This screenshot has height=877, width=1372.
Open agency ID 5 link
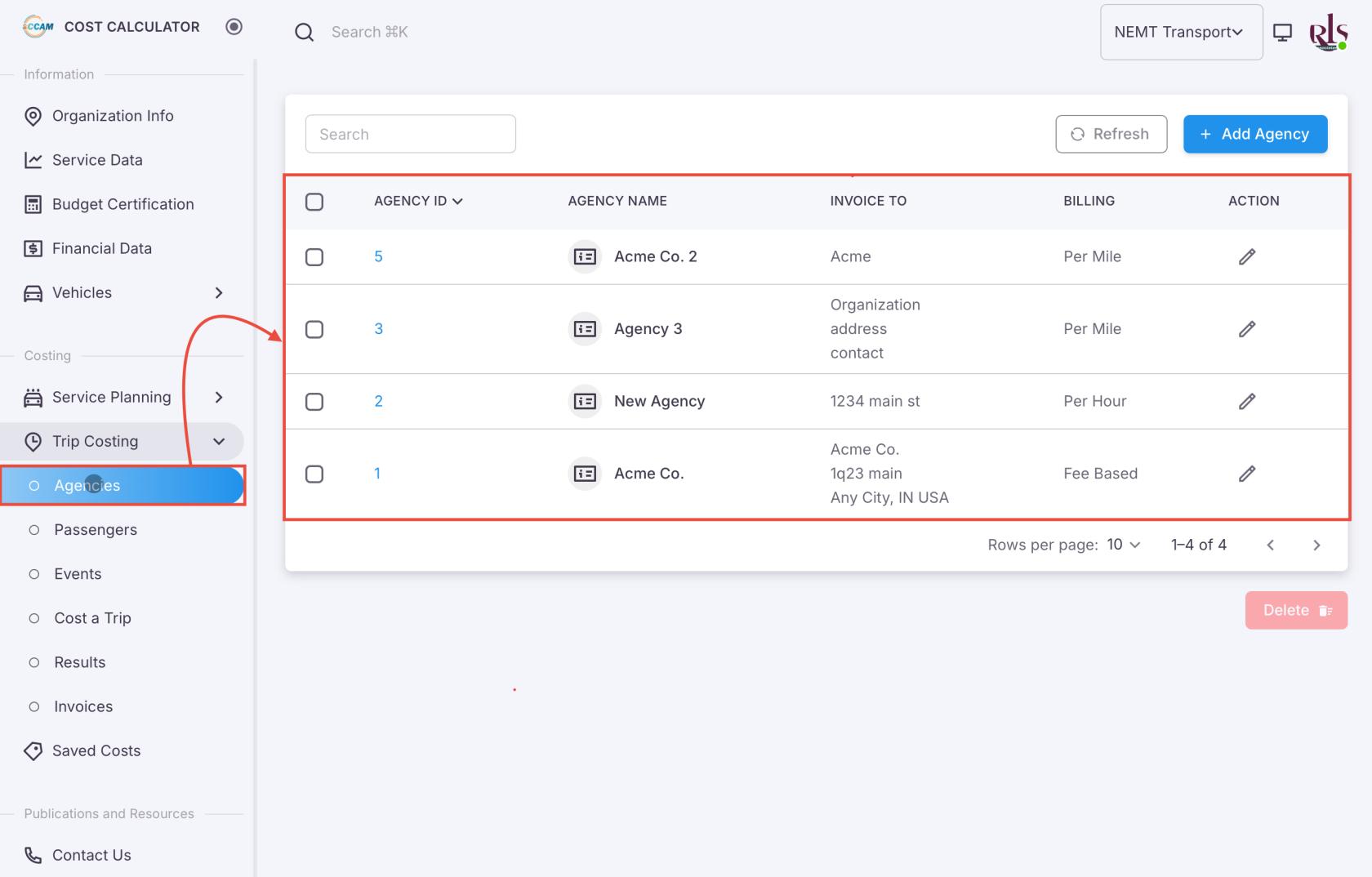[x=378, y=256]
